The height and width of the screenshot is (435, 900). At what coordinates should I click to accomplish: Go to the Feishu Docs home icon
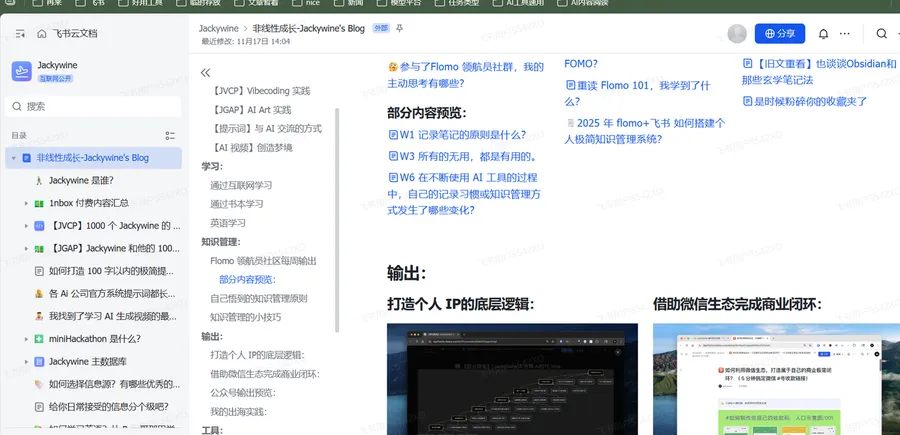(x=41, y=34)
